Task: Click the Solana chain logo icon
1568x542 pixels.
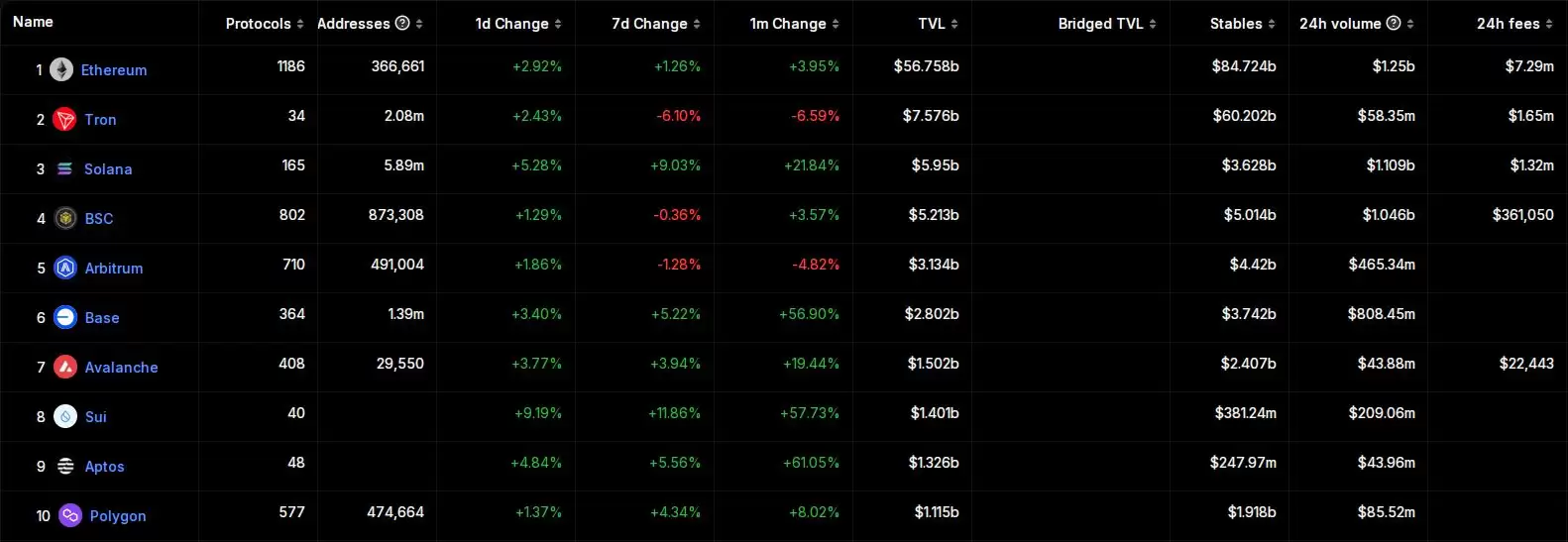Action: 64,169
